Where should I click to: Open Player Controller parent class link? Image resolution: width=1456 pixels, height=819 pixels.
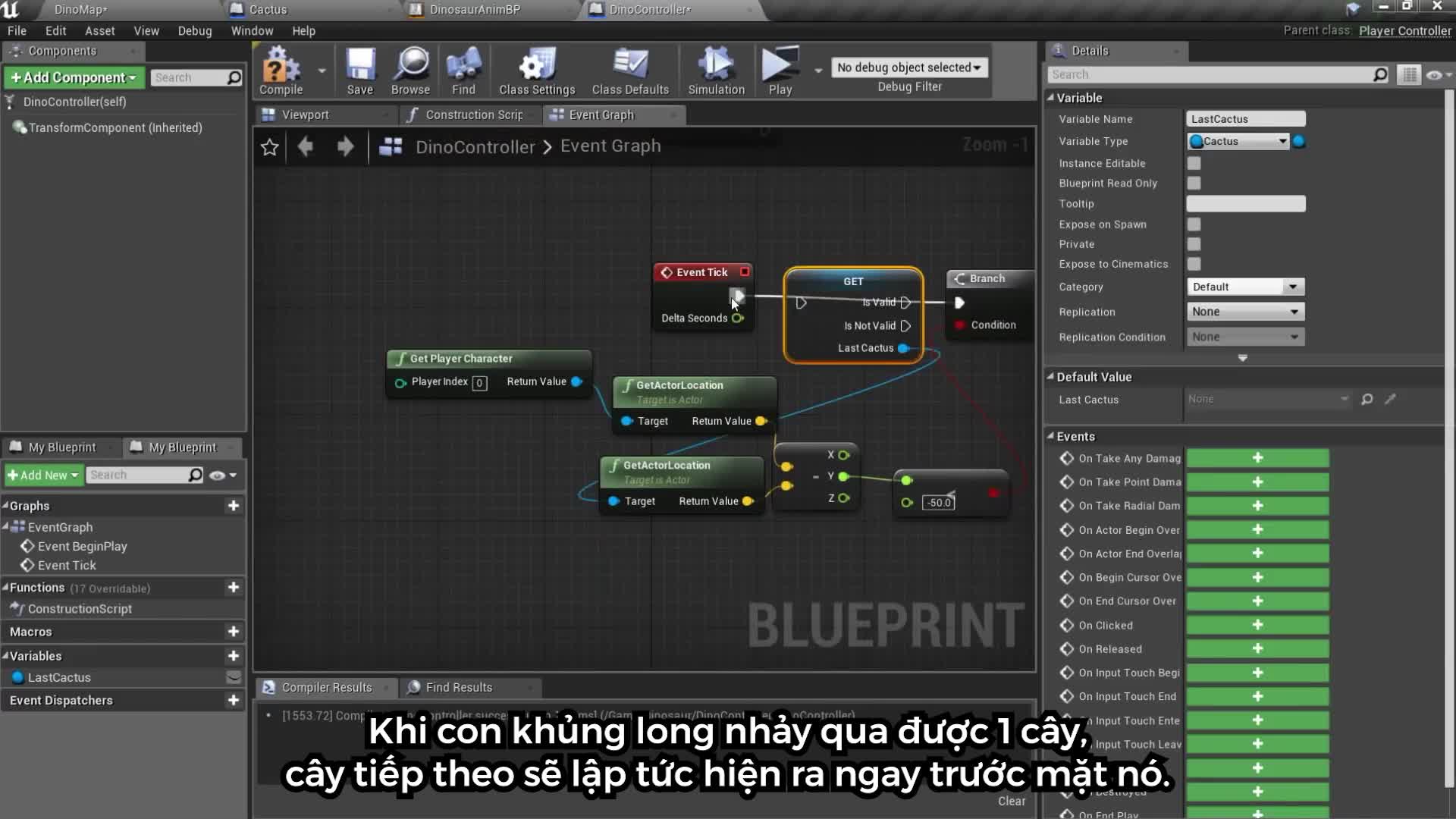1404,31
